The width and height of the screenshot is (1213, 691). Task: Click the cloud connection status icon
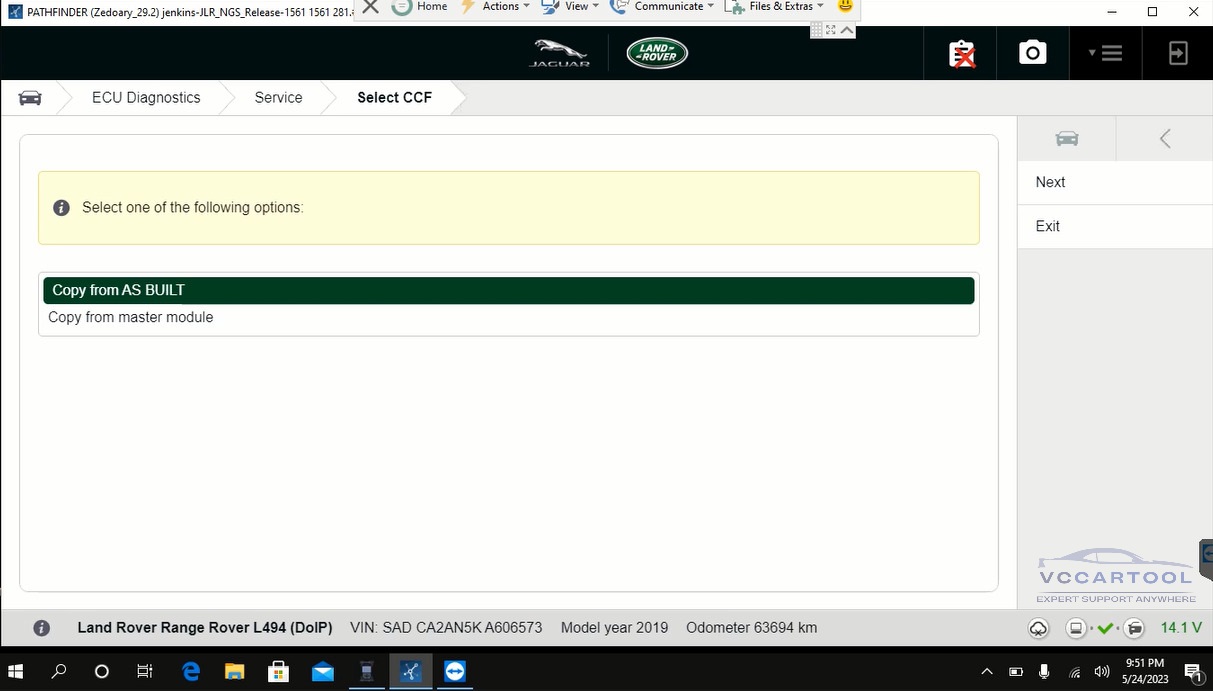[1038, 628]
